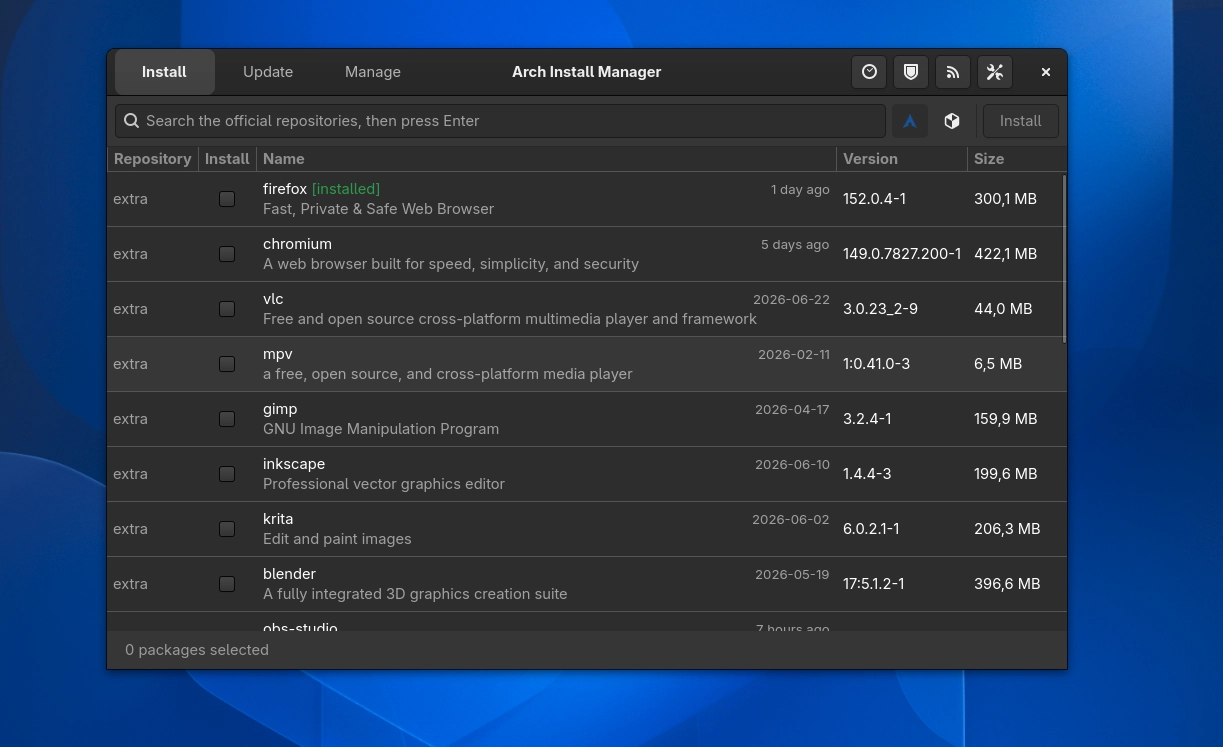The image size is (1223, 747).
Task: Click version 152.0.4-1 cell
Action: pos(874,199)
